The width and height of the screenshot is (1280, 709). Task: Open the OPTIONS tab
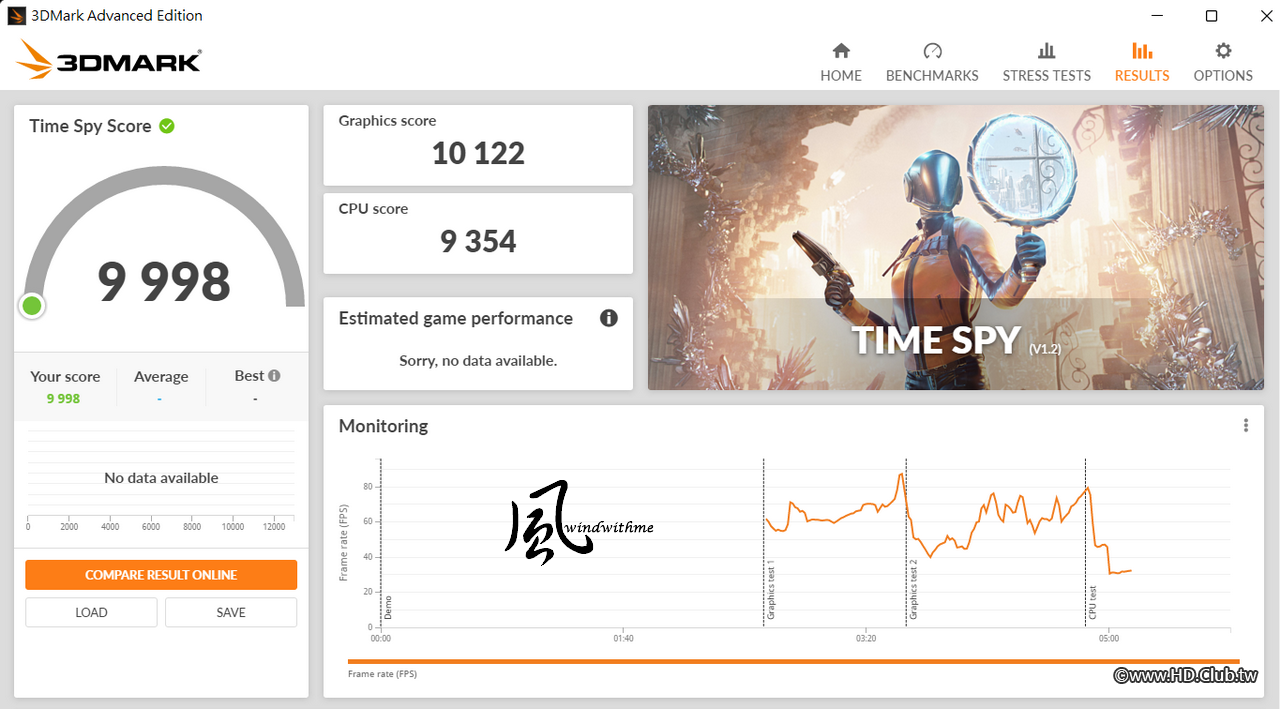click(1223, 62)
